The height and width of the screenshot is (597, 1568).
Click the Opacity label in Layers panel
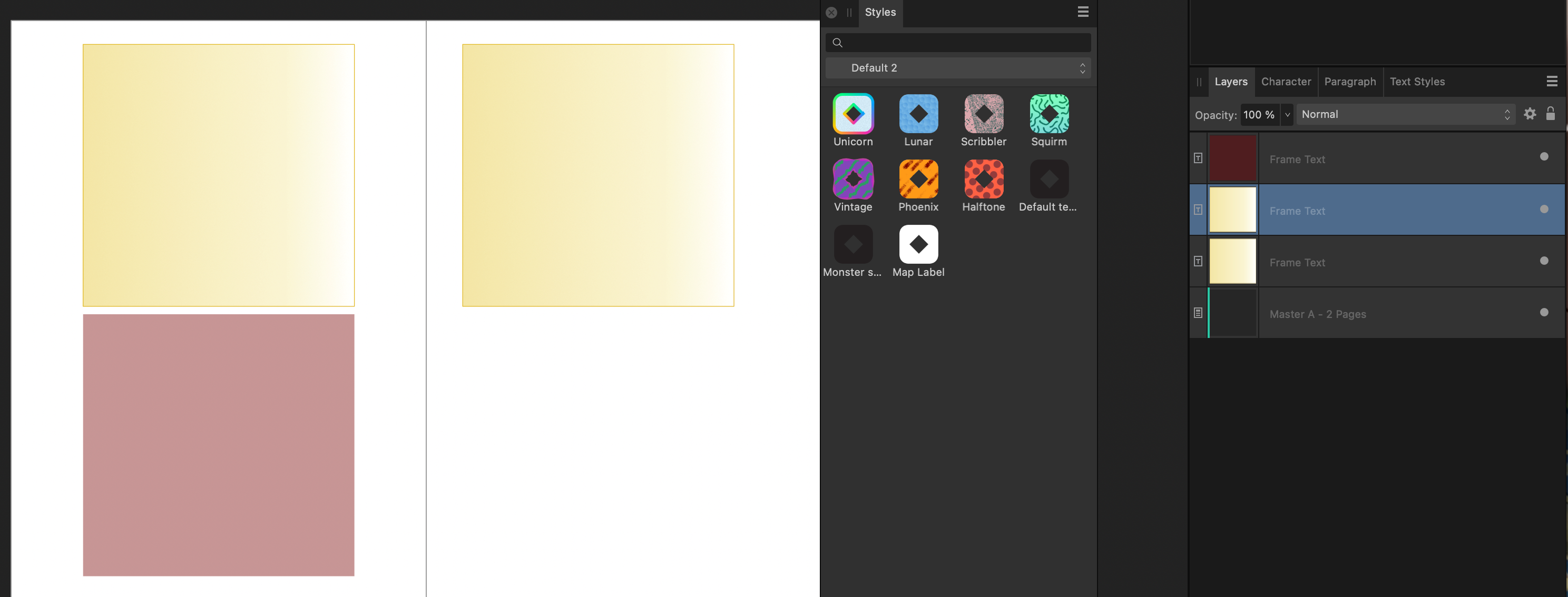(1215, 115)
